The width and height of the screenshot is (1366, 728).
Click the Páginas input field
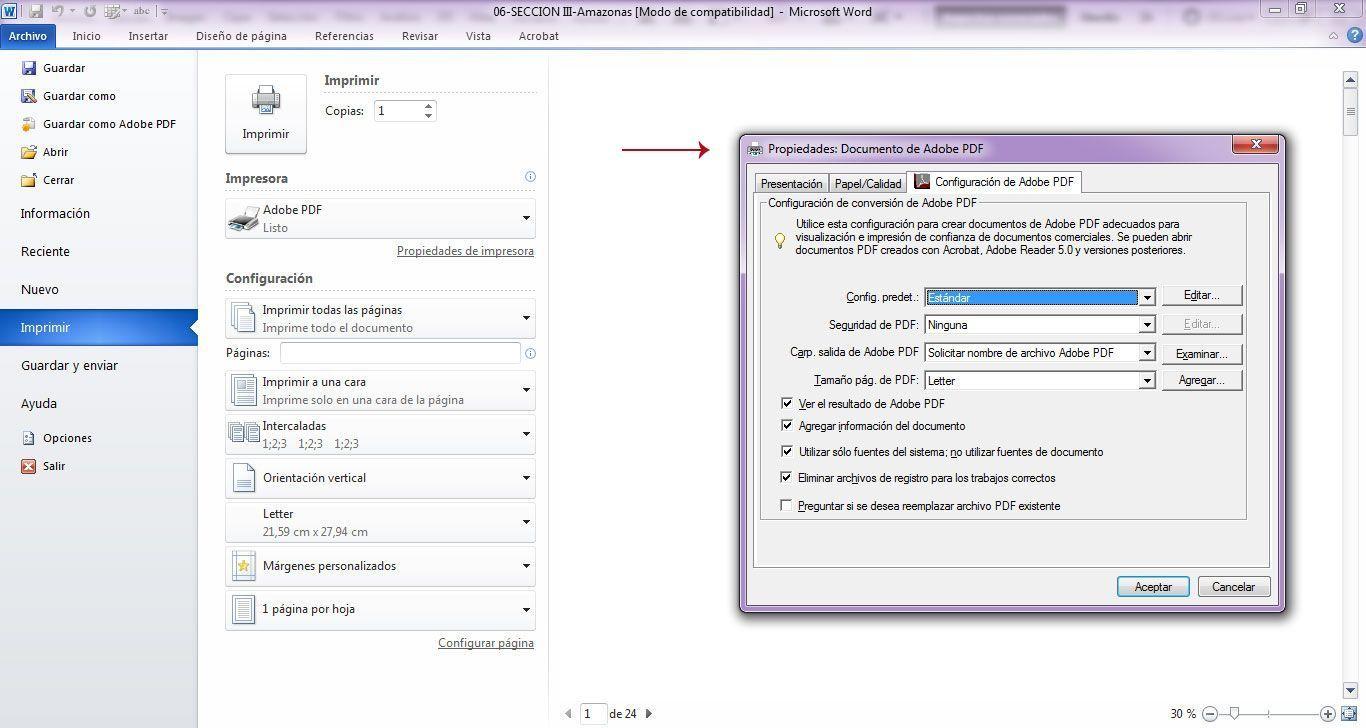[399, 353]
